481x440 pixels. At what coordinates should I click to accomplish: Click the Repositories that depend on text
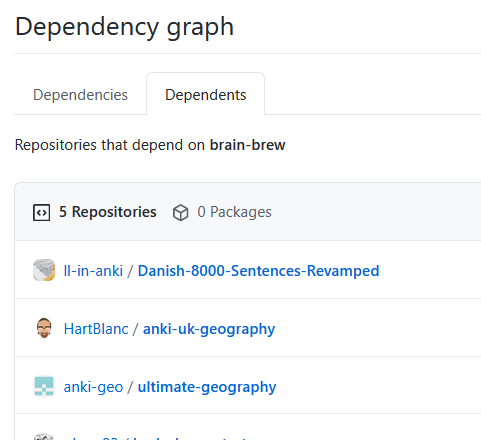point(110,145)
